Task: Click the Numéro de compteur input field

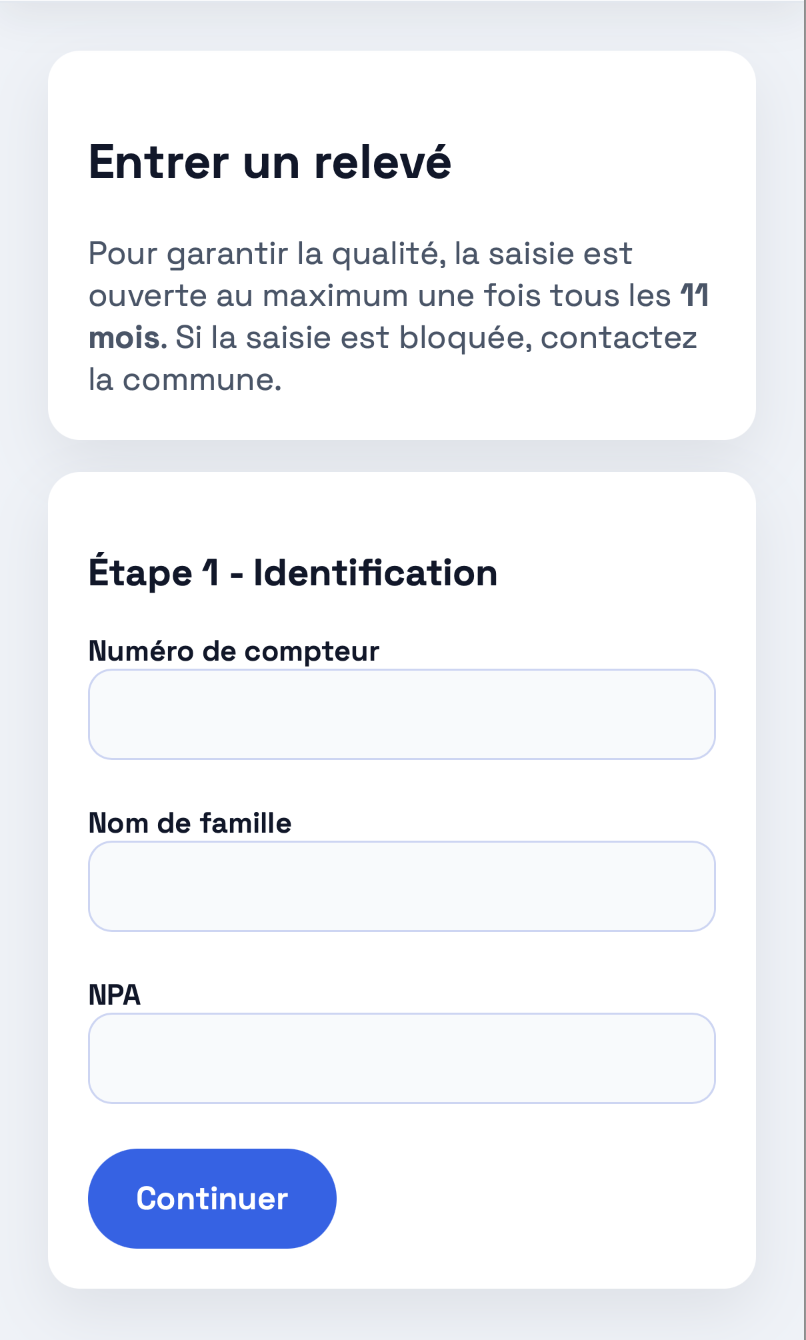Action: click(x=402, y=714)
